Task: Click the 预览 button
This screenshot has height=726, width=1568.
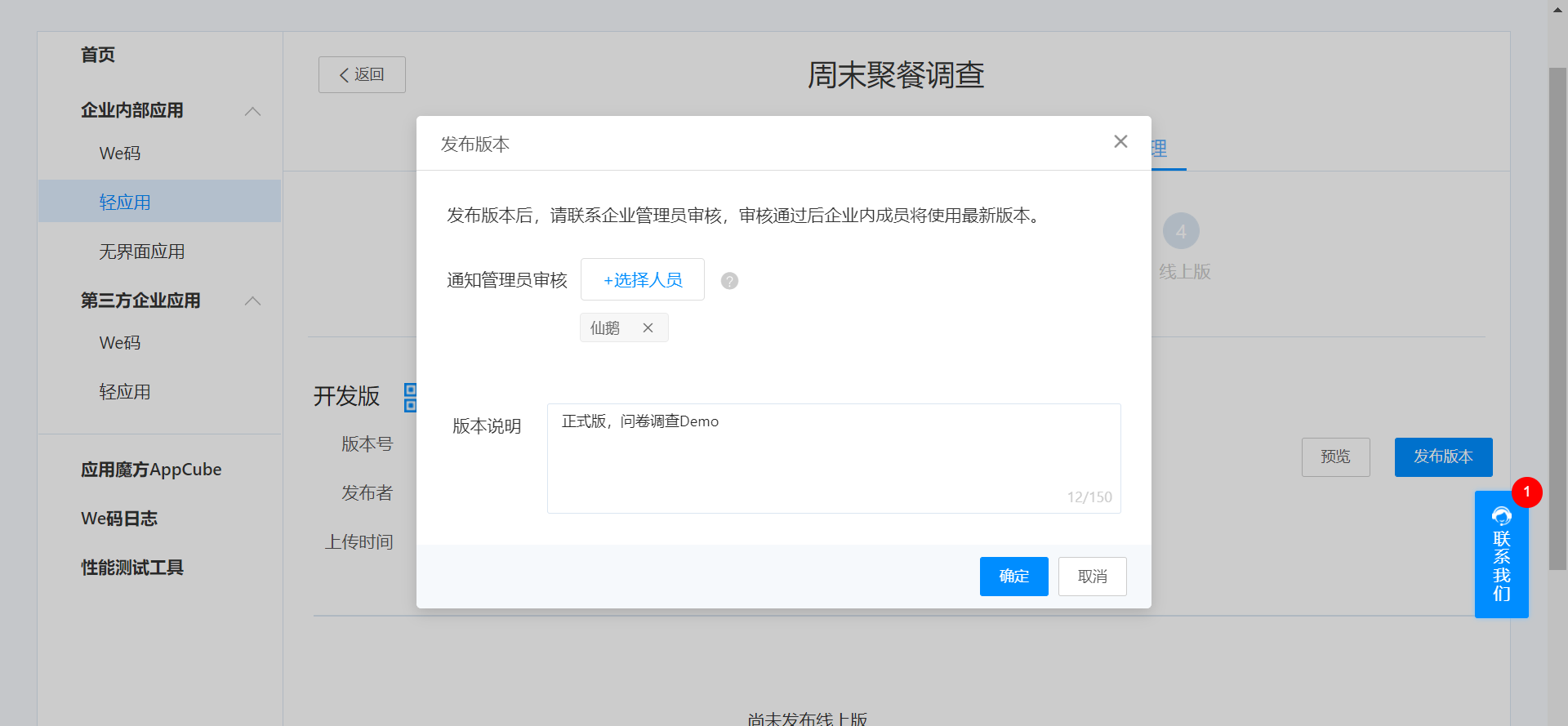Action: coord(1335,457)
